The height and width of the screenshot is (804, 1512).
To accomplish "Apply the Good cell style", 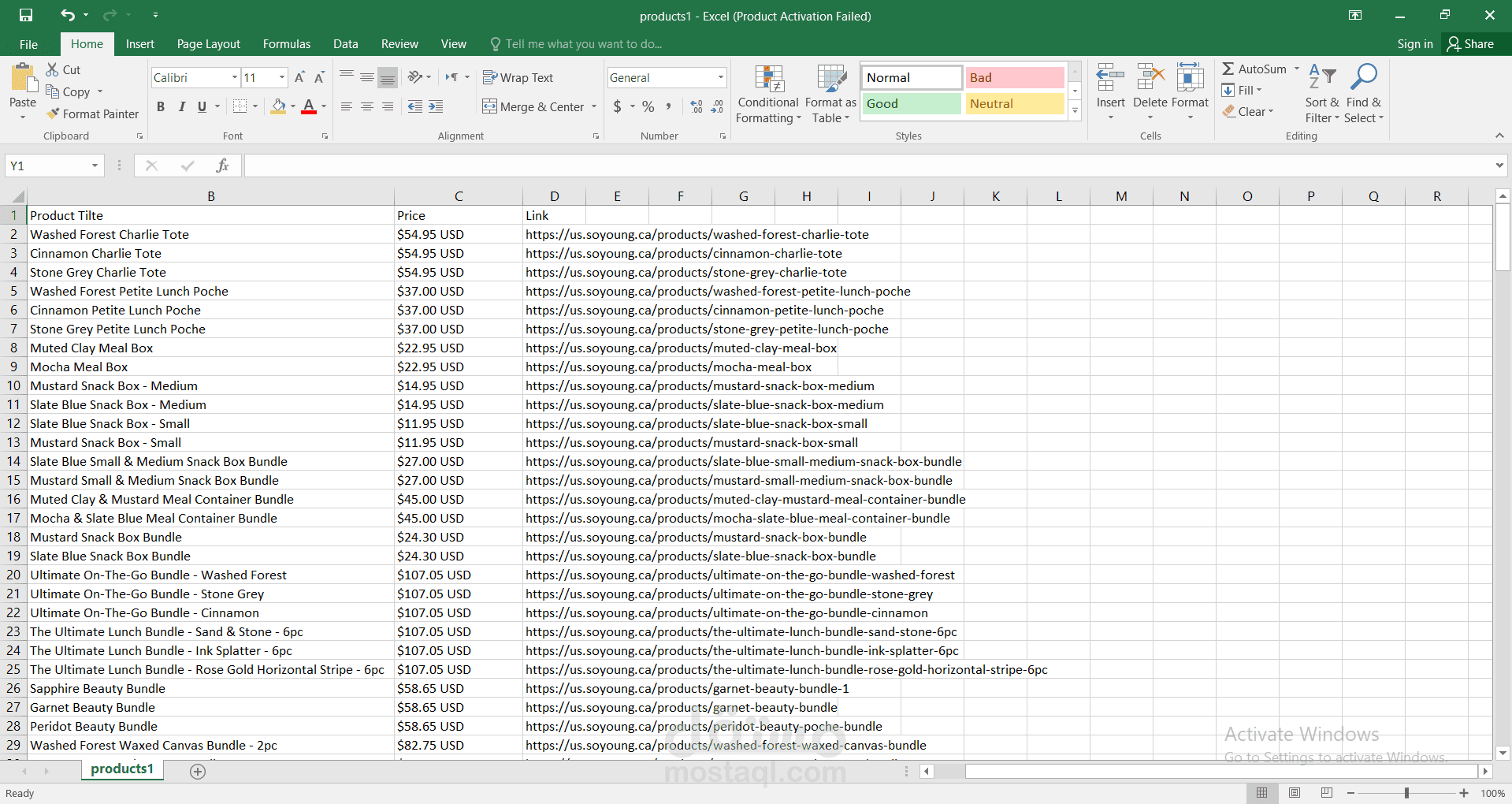I will click(x=911, y=103).
